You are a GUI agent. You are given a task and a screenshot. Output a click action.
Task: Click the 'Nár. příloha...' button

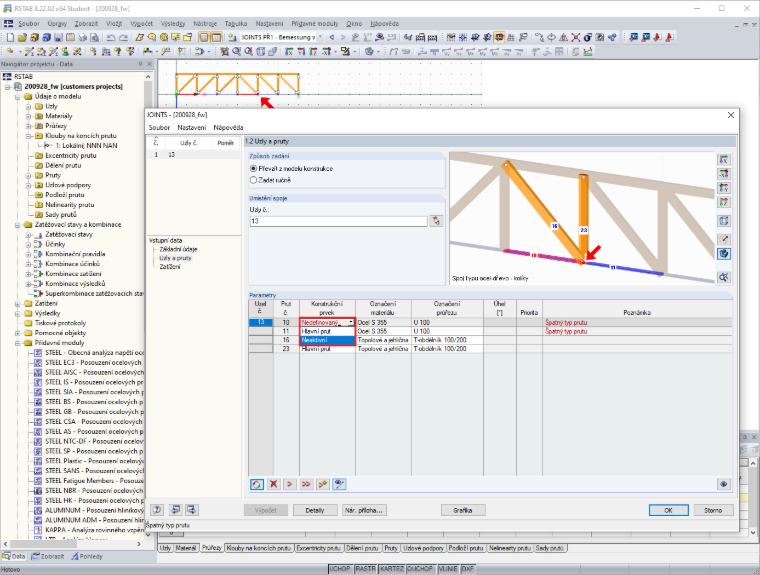364,510
